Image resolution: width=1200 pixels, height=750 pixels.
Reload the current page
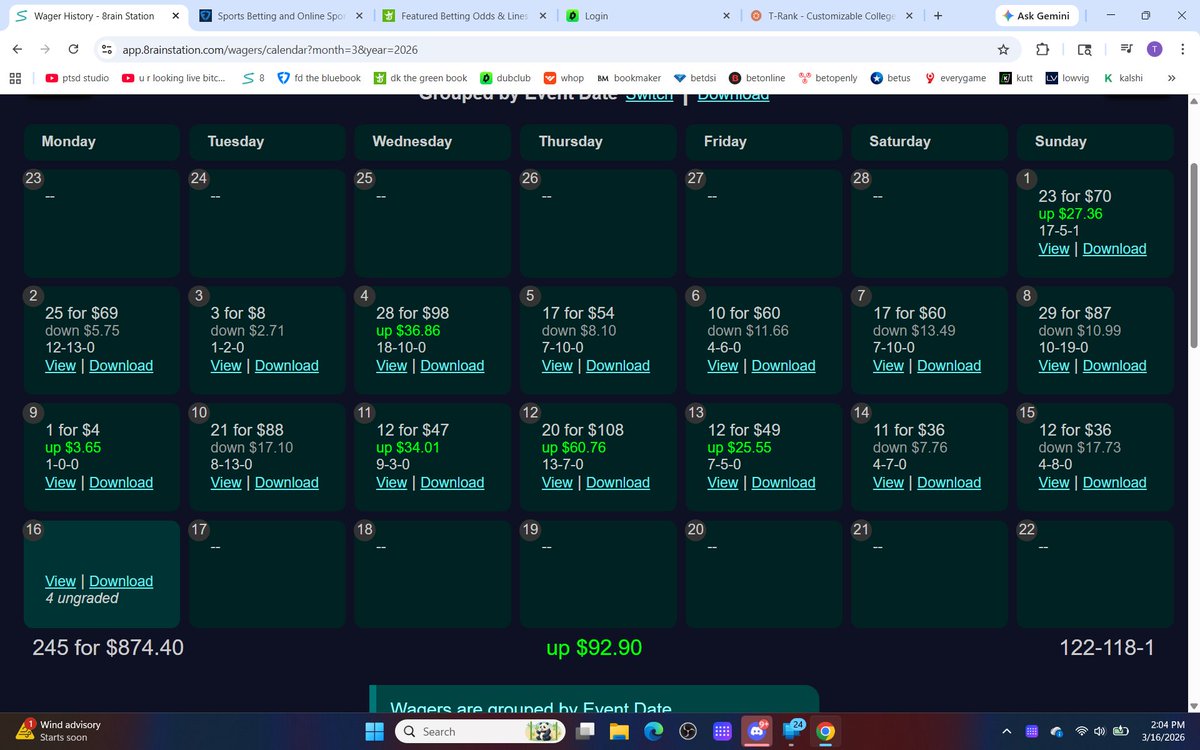pos(73,49)
